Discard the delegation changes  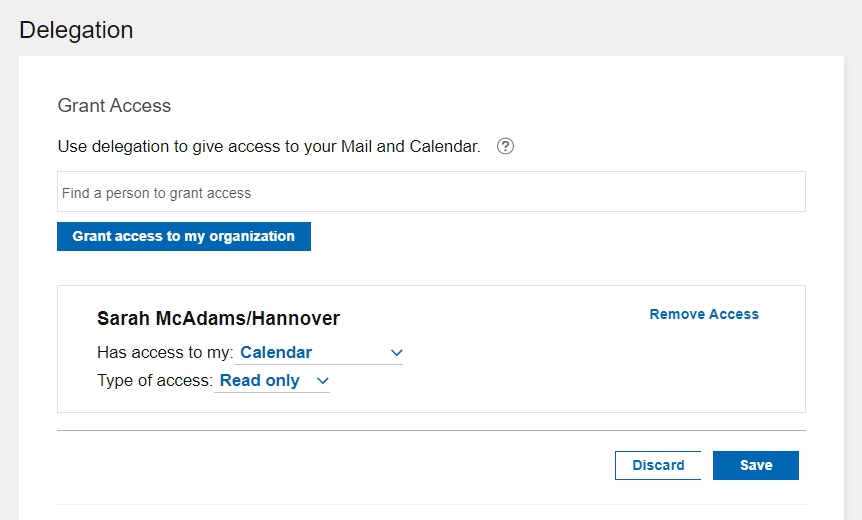coord(658,465)
